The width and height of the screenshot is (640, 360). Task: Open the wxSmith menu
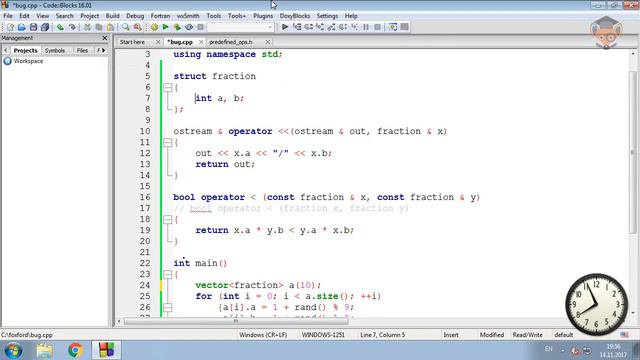(188, 16)
